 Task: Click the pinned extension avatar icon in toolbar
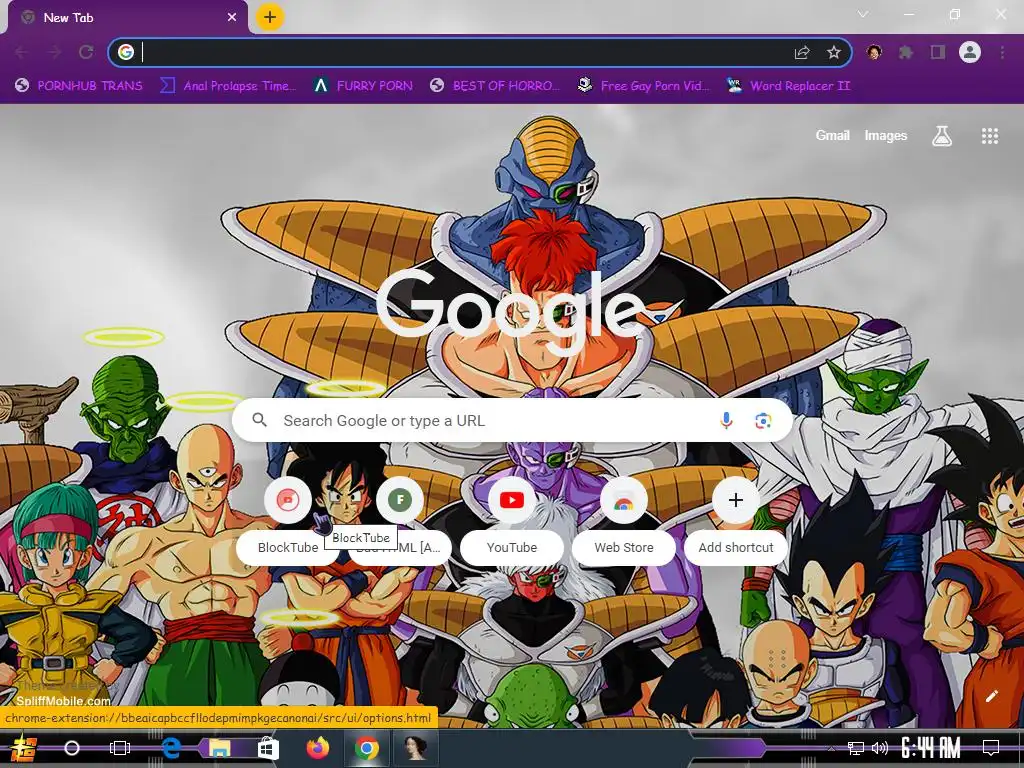click(874, 52)
